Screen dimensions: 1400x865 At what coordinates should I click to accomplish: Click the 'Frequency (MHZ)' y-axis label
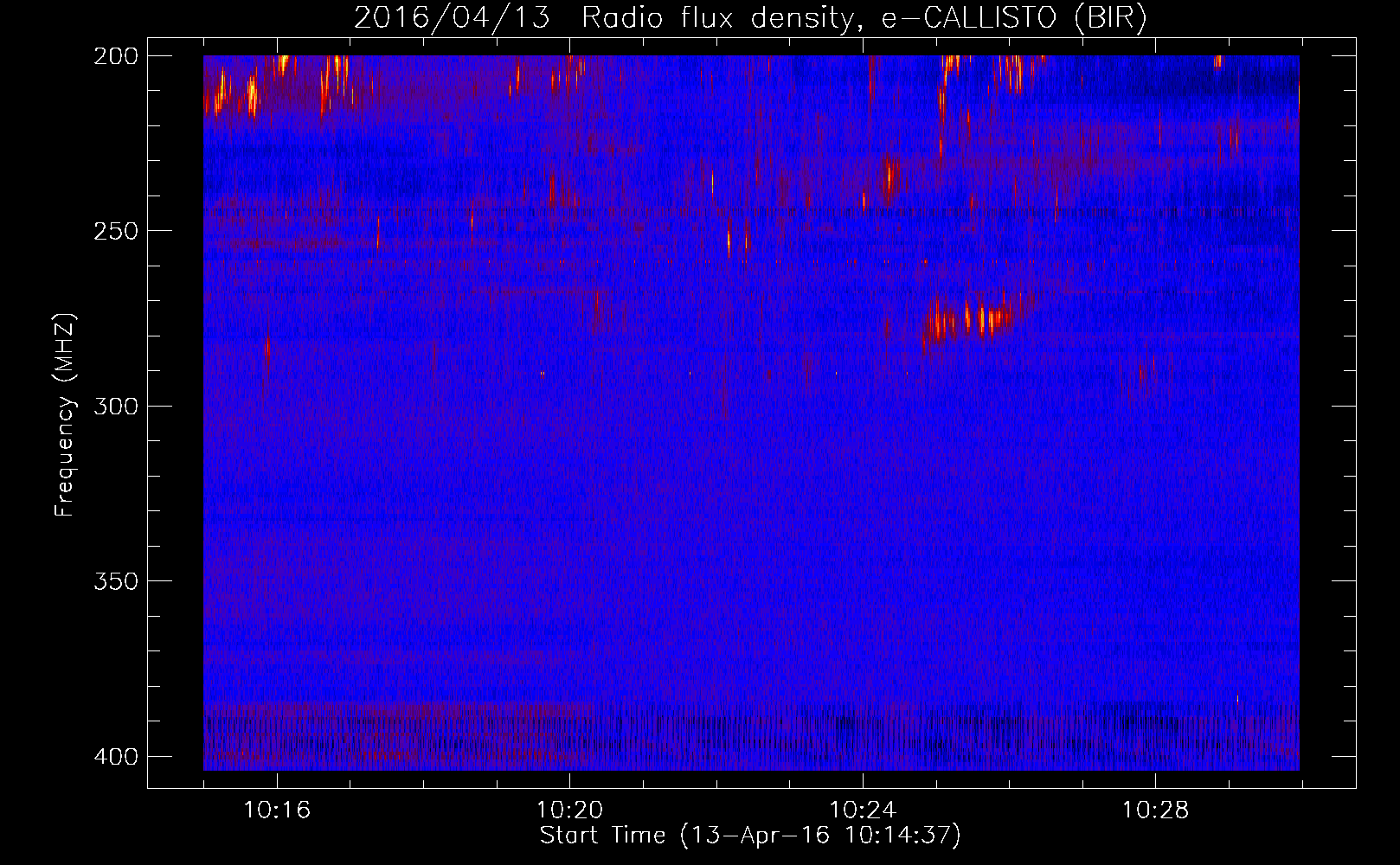[x=66, y=414]
